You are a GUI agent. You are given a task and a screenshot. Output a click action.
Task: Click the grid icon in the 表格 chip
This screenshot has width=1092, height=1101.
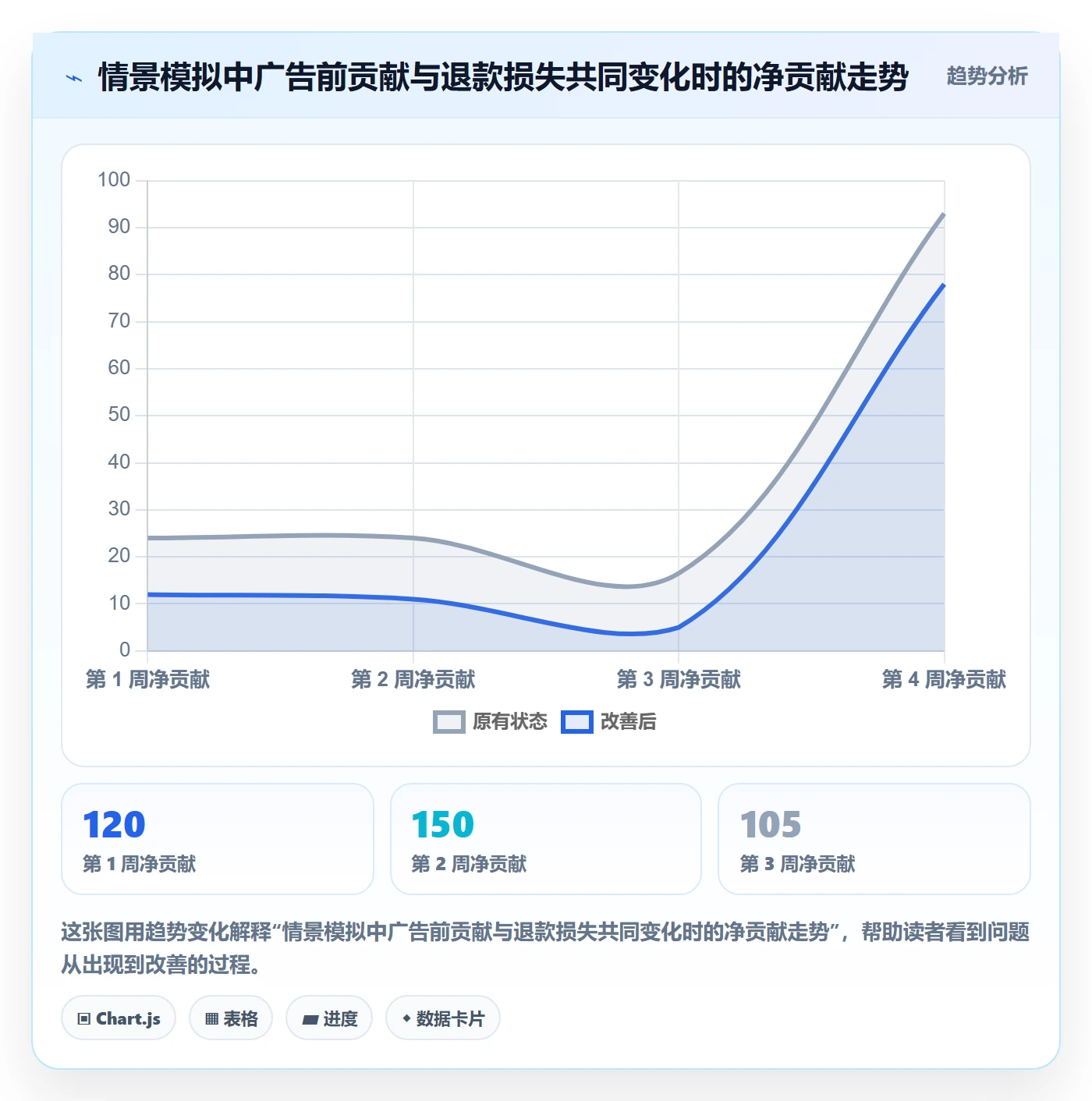tap(211, 1018)
